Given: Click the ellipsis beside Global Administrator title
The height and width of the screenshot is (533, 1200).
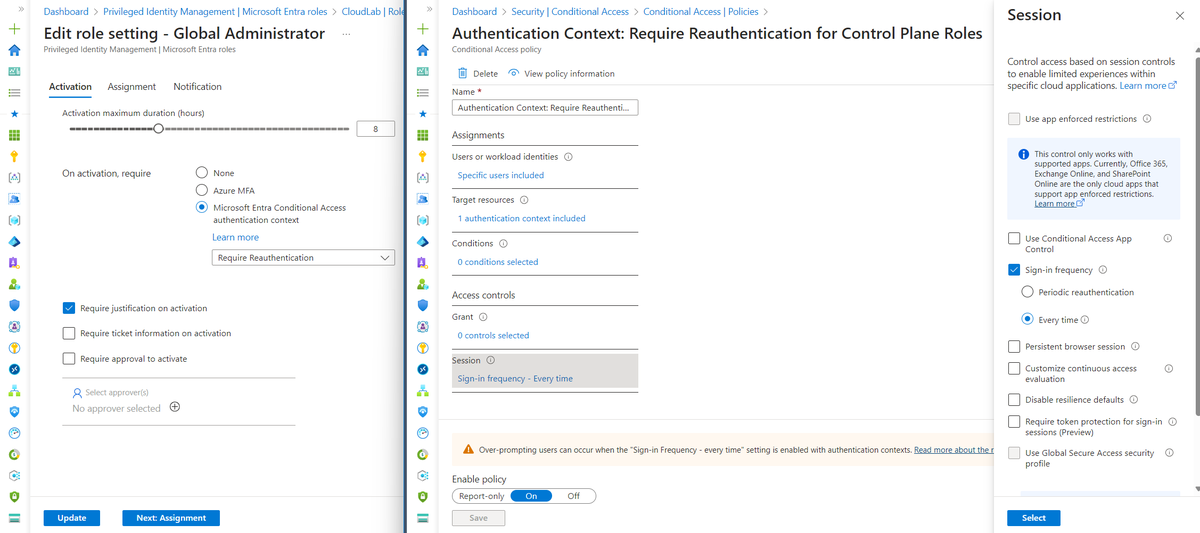Looking at the screenshot, I should tap(346, 34).
